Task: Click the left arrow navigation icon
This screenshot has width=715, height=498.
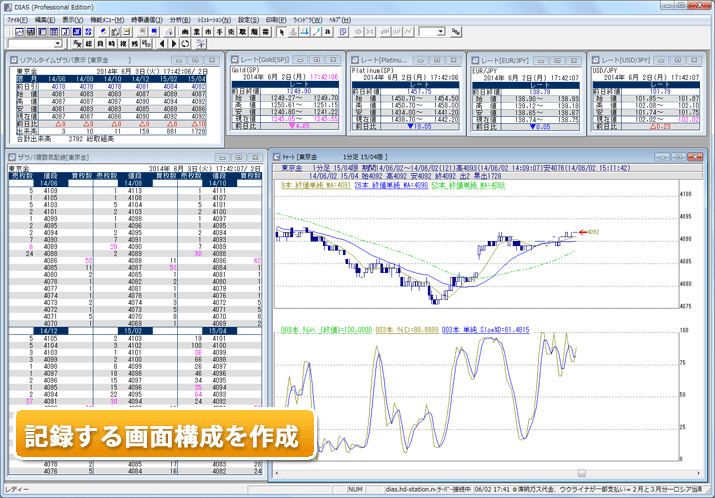Action: click(161, 44)
